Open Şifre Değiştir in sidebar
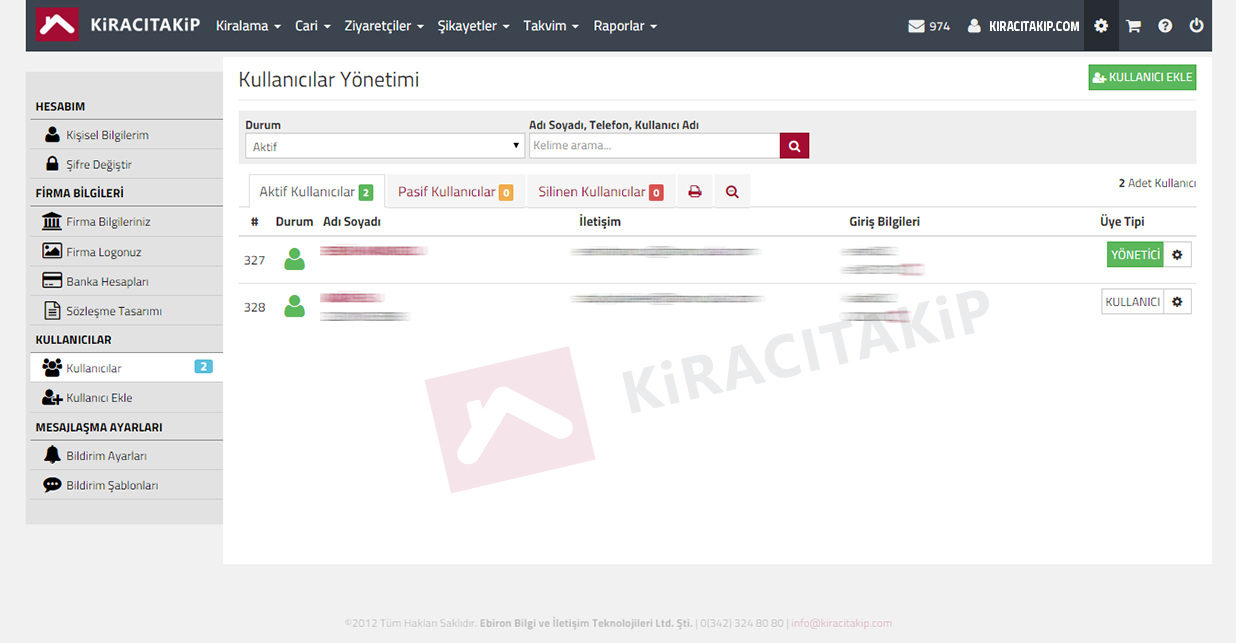 (x=125, y=164)
